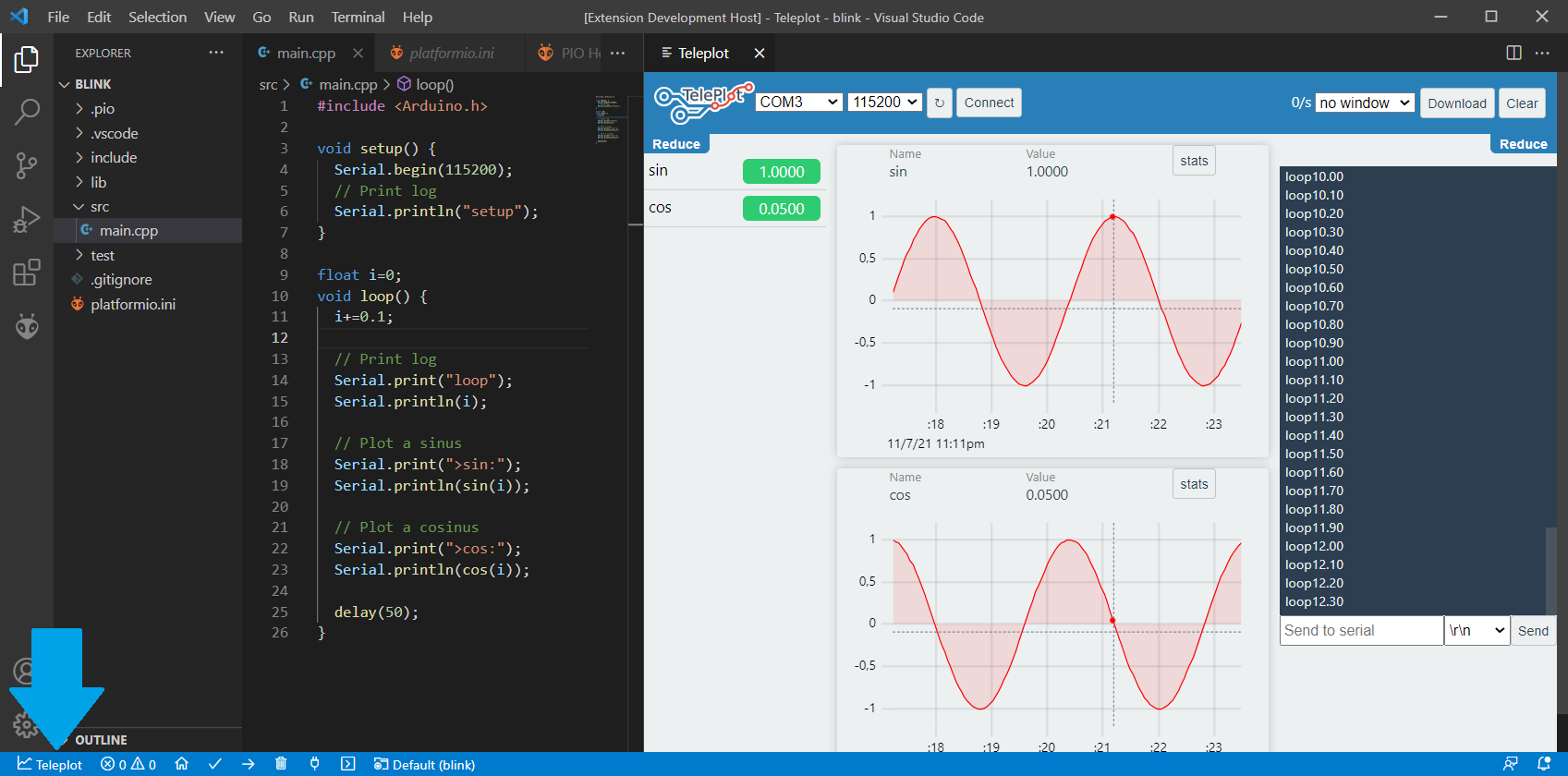Toggle the cos 0.0500 value badge
Image resolution: width=1568 pixels, height=776 pixels.
(x=782, y=209)
